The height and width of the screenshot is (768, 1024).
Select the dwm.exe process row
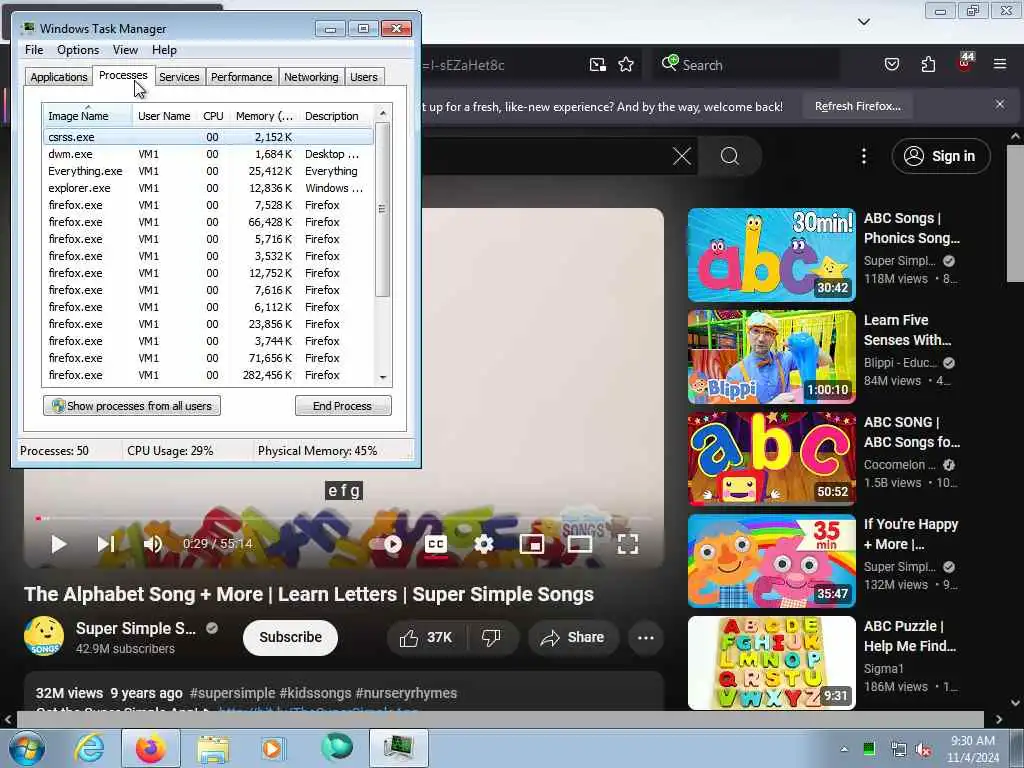tap(208, 154)
